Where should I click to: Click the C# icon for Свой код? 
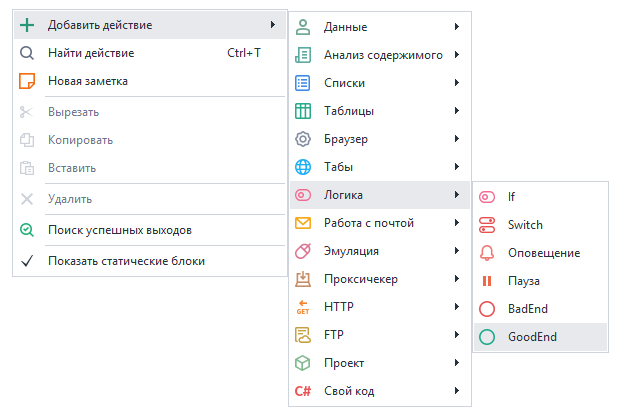(x=303, y=391)
